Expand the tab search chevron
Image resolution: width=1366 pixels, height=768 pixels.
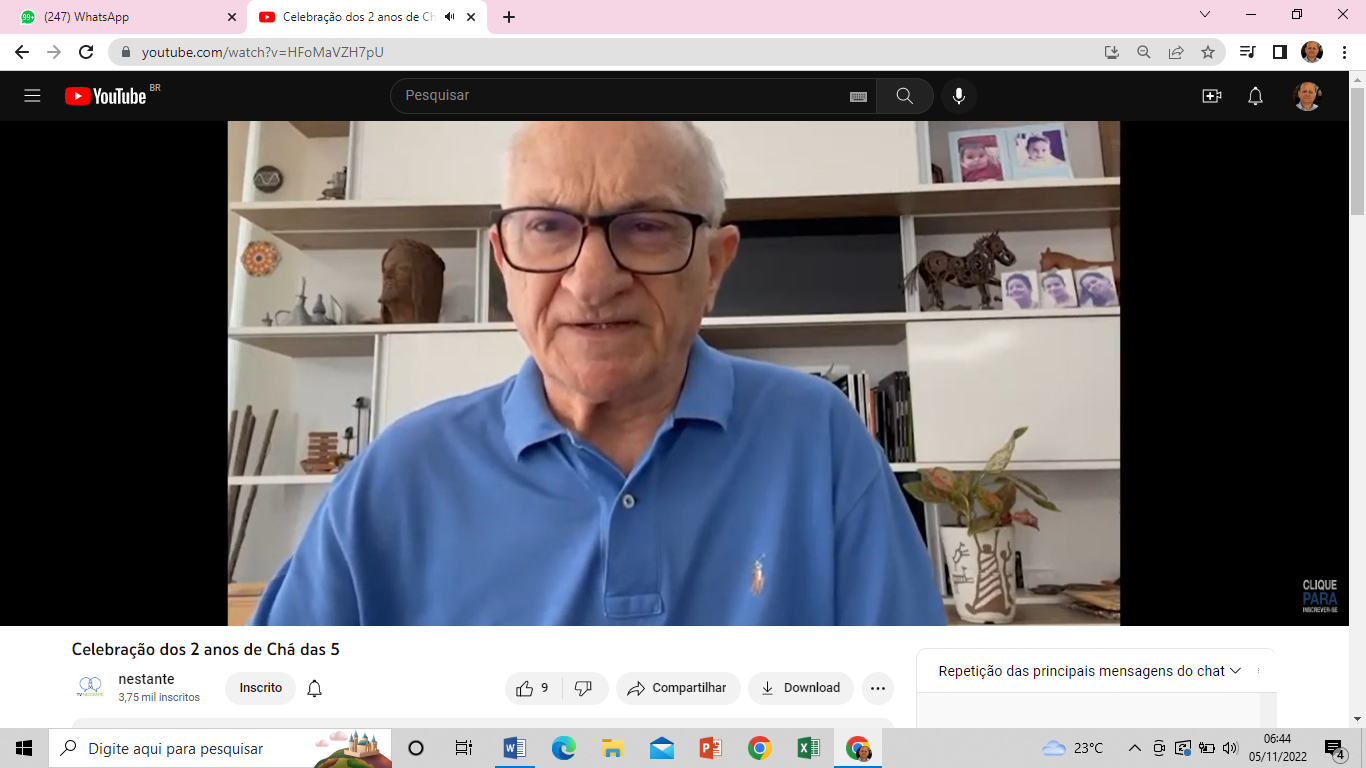tap(1205, 15)
